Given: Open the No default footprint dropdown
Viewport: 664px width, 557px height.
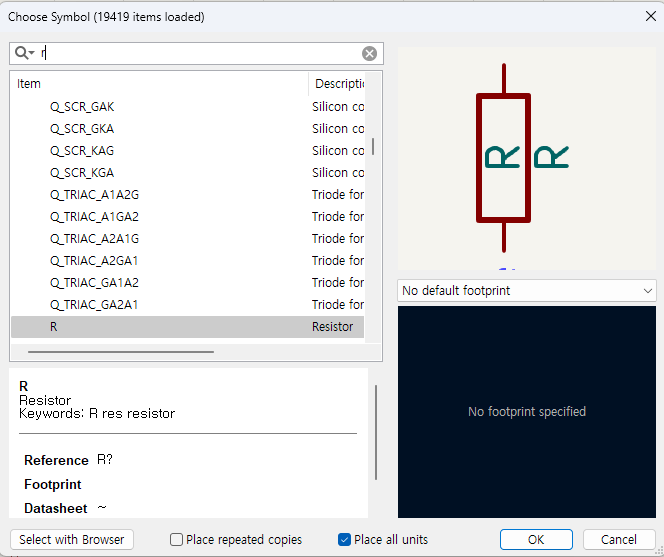Looking at the screenshot, I should [527, 291].
